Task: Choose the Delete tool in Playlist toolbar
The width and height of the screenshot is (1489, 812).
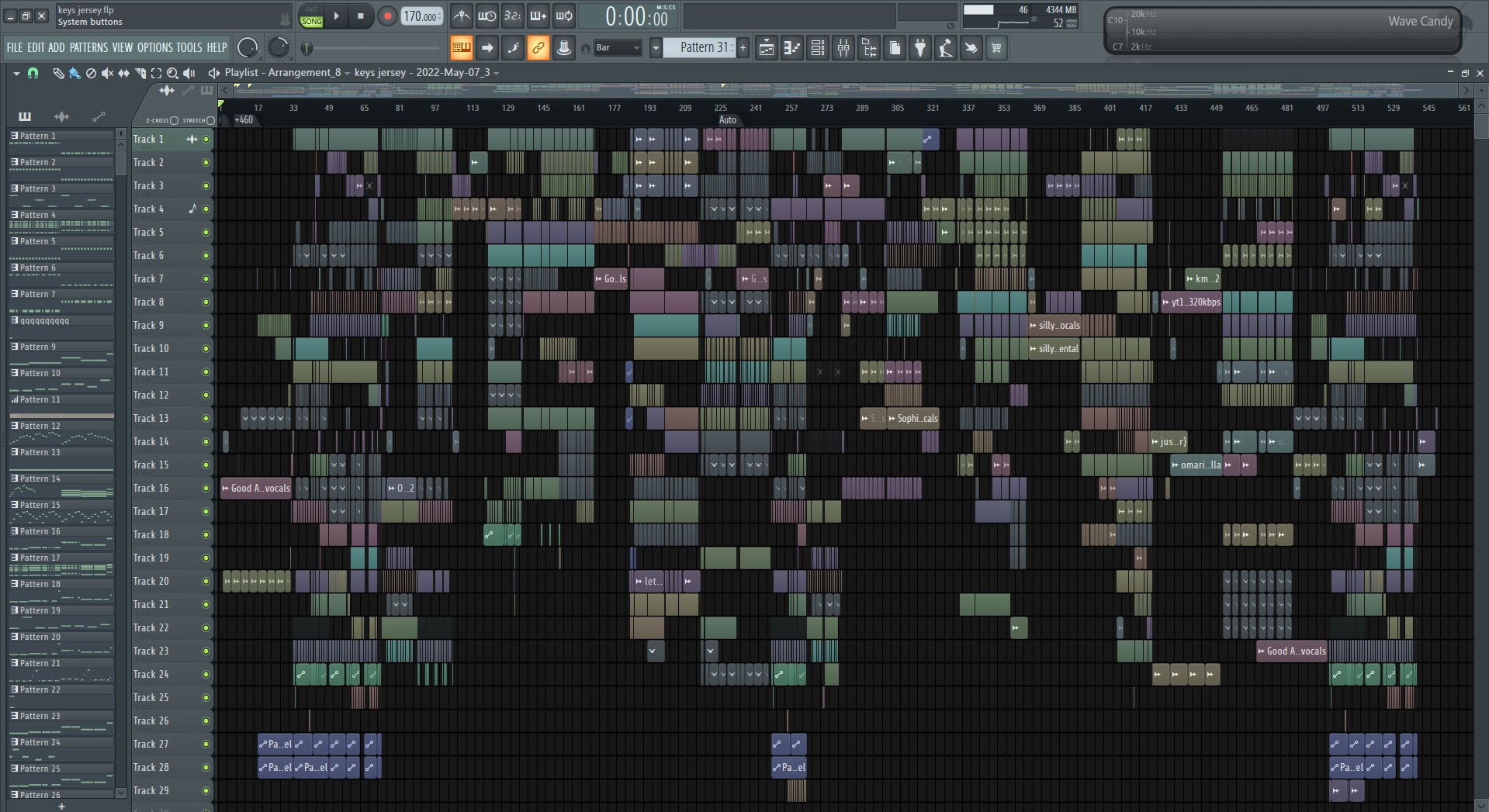Action: pos(91,73)
